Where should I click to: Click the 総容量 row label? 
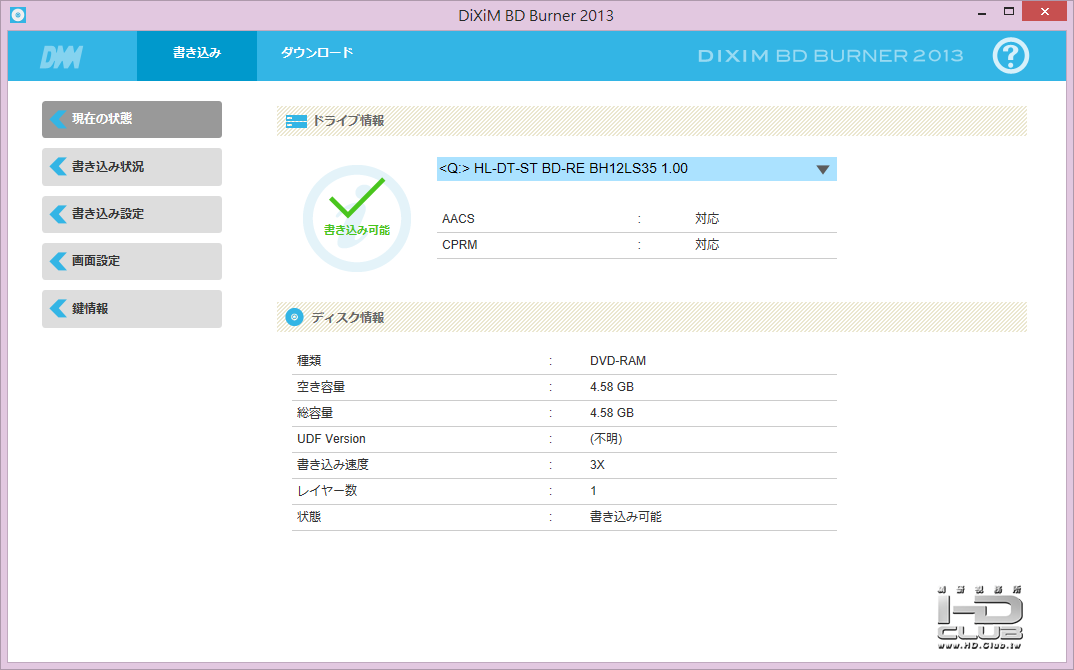[x=315, y=412]
